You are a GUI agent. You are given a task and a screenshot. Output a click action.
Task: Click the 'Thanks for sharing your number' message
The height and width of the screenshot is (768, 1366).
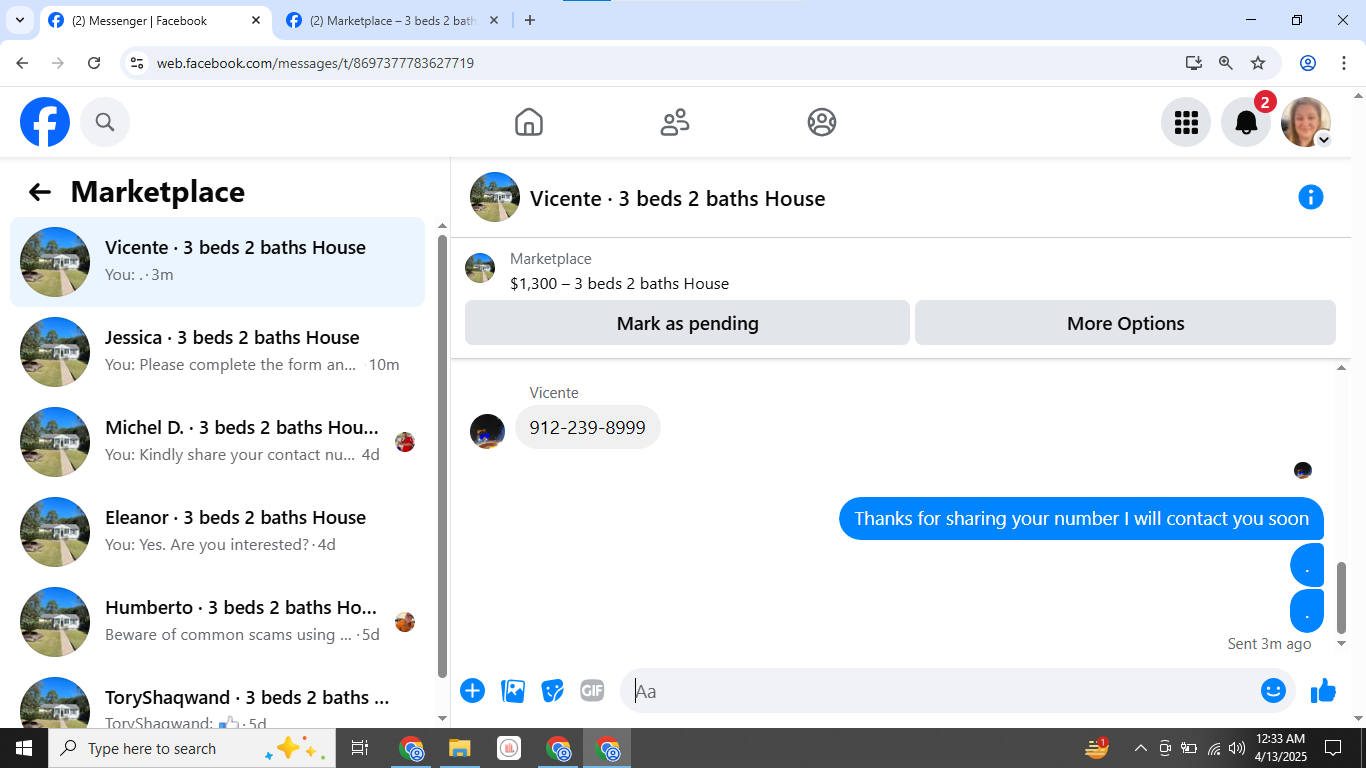coord(1082,518)
